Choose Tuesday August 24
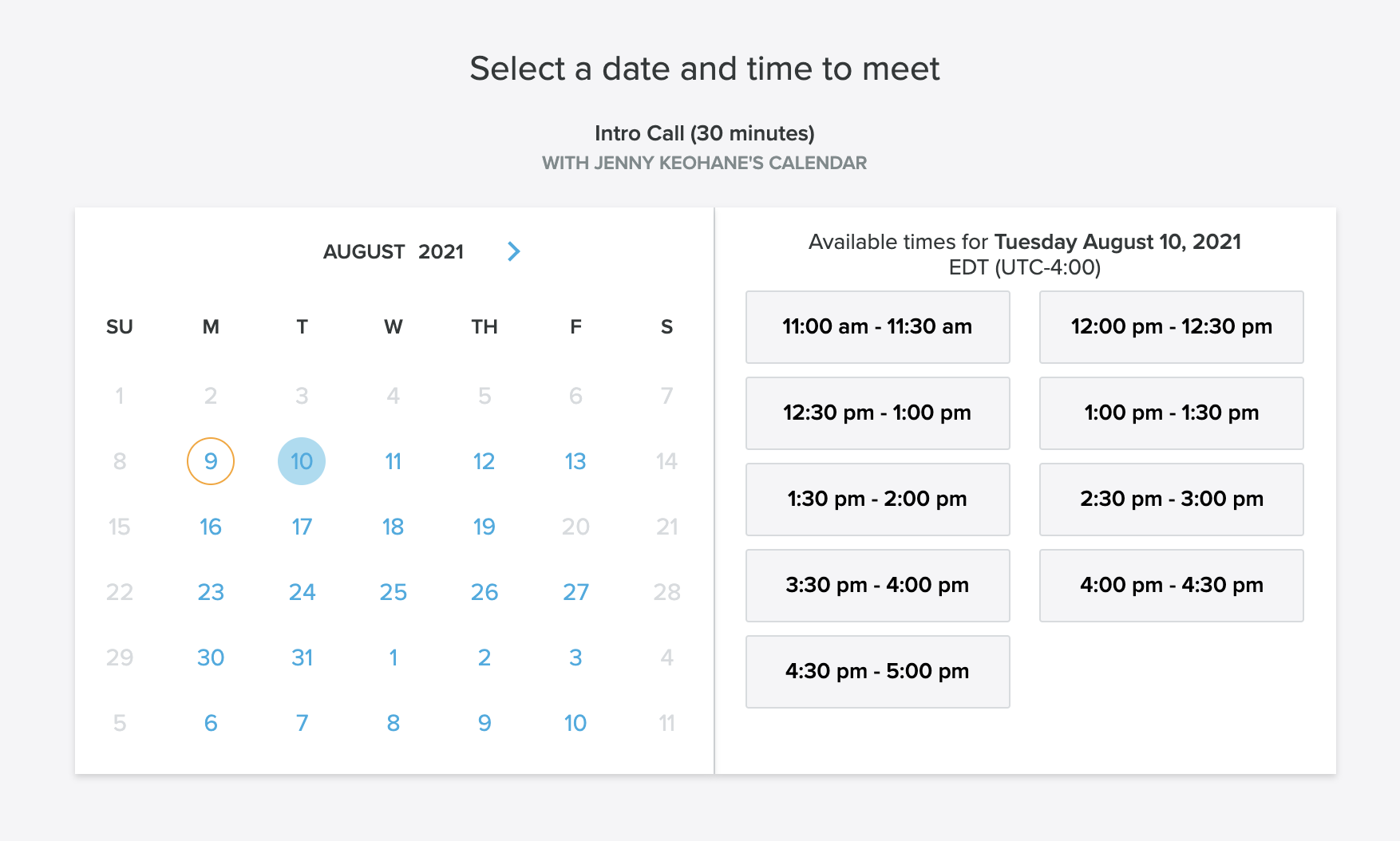The height and width of the screenshot is (841, 1400). [301, 591]
